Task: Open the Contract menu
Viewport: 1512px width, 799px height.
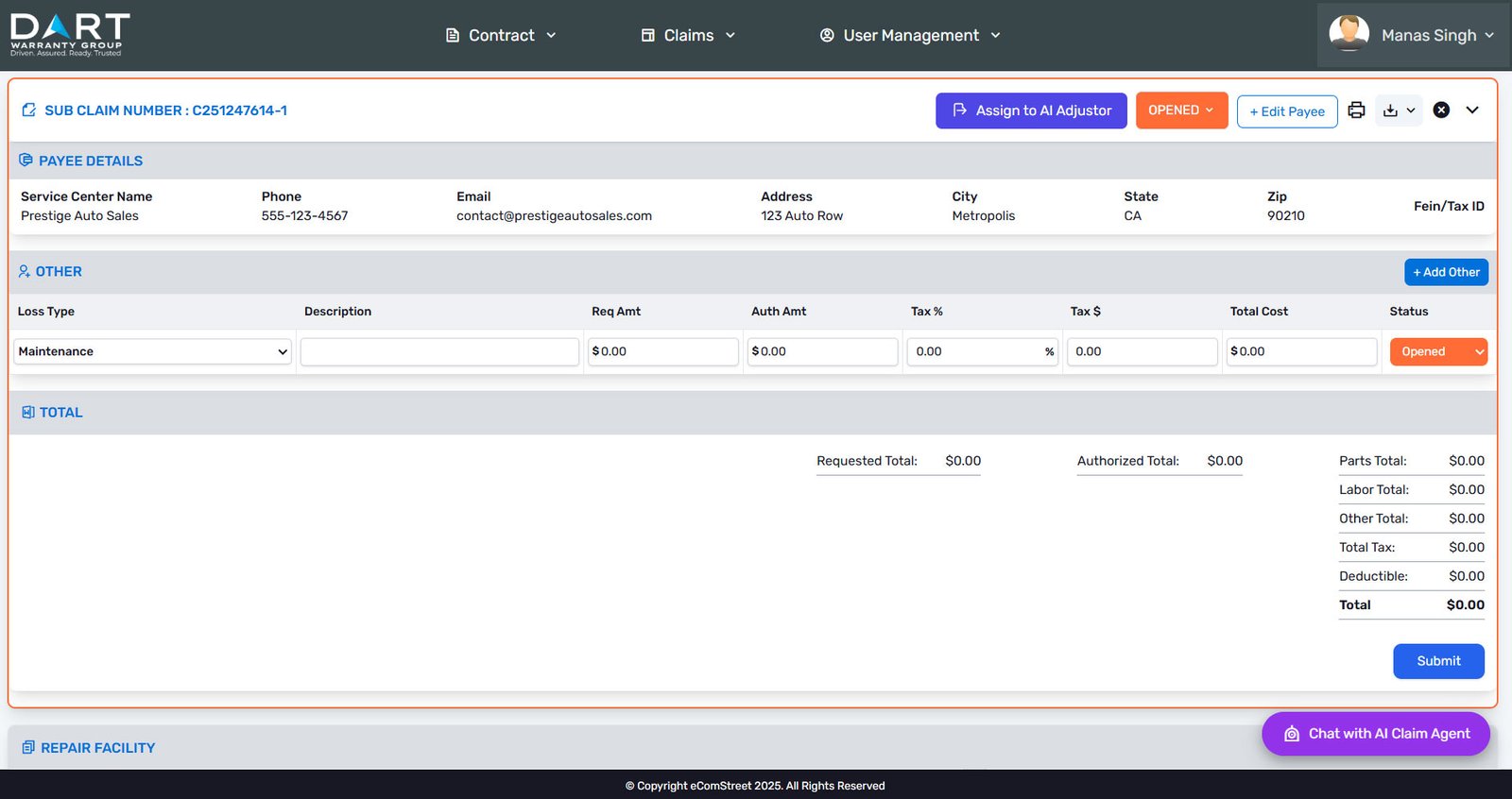Action: point(501,35)
